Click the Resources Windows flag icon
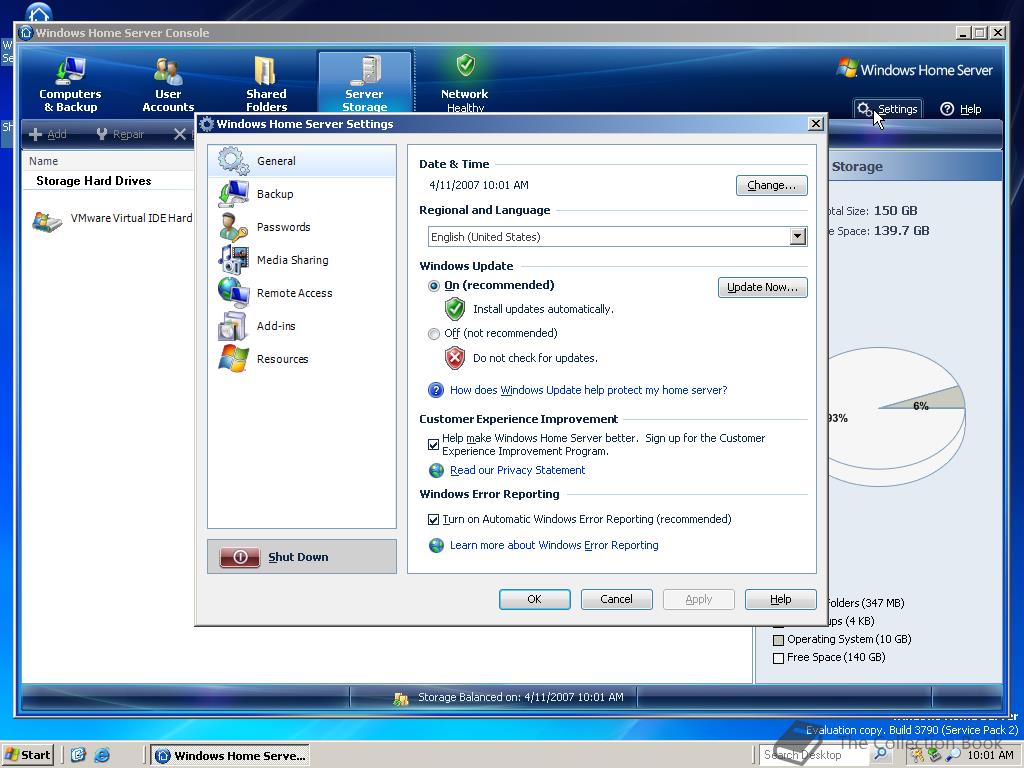Viewport: 1024px width, 768px height. point(233,359)
